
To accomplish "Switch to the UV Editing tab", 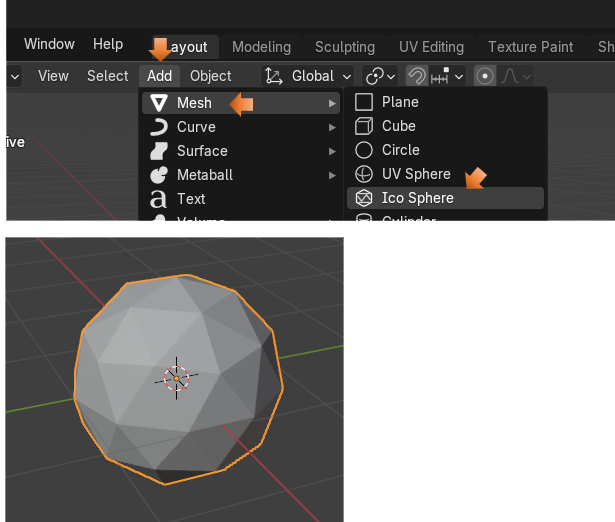I will click(x=431, y=47).
